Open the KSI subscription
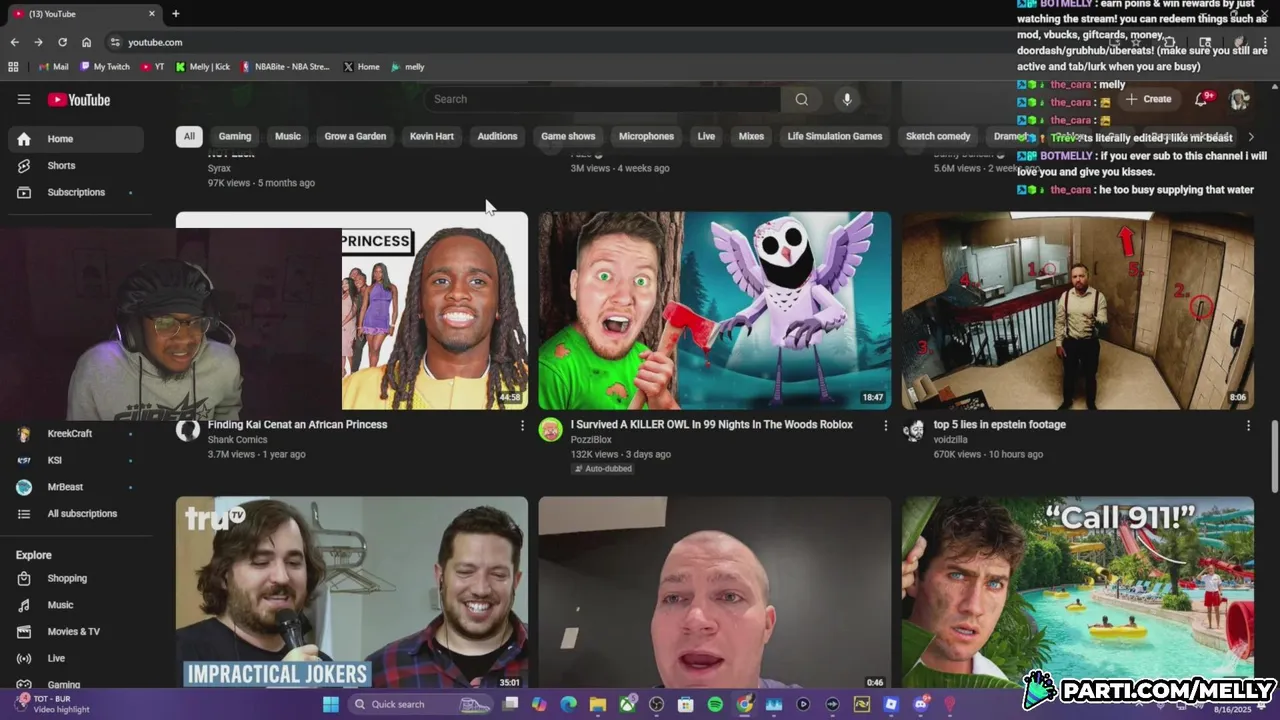 coord(75,460)
